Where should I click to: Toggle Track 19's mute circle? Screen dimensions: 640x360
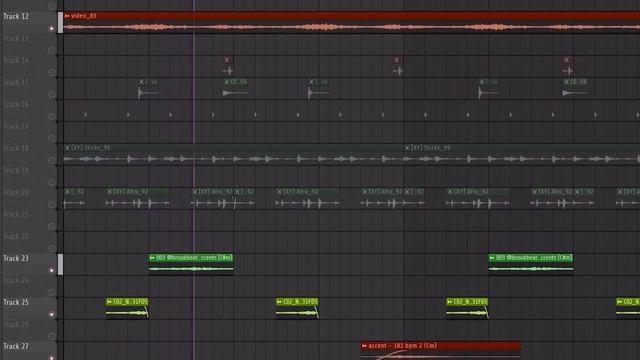pyautogui.click(x=51, y=182)
